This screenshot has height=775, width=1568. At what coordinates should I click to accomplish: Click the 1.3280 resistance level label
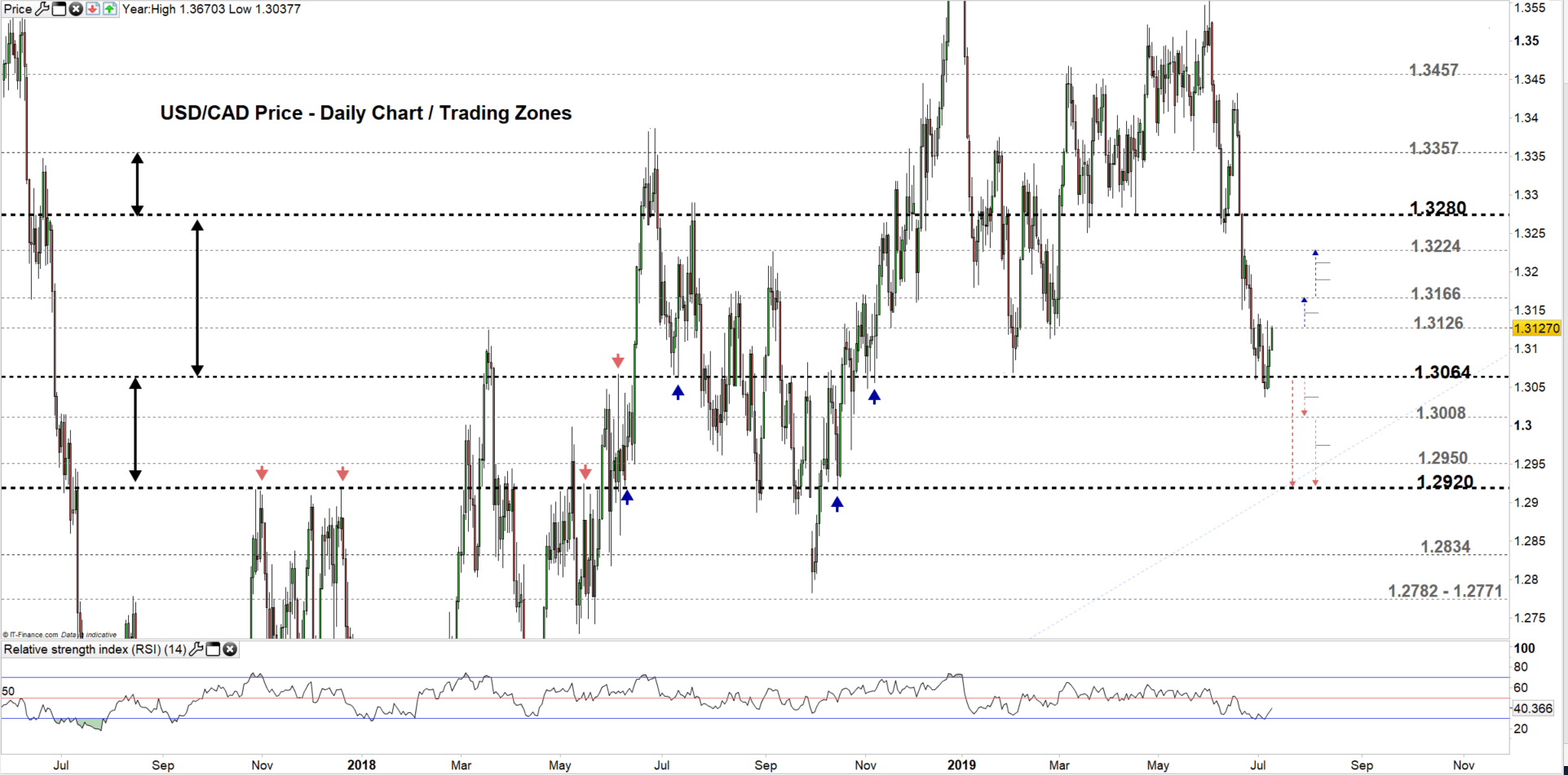(x=1438, y=208)
